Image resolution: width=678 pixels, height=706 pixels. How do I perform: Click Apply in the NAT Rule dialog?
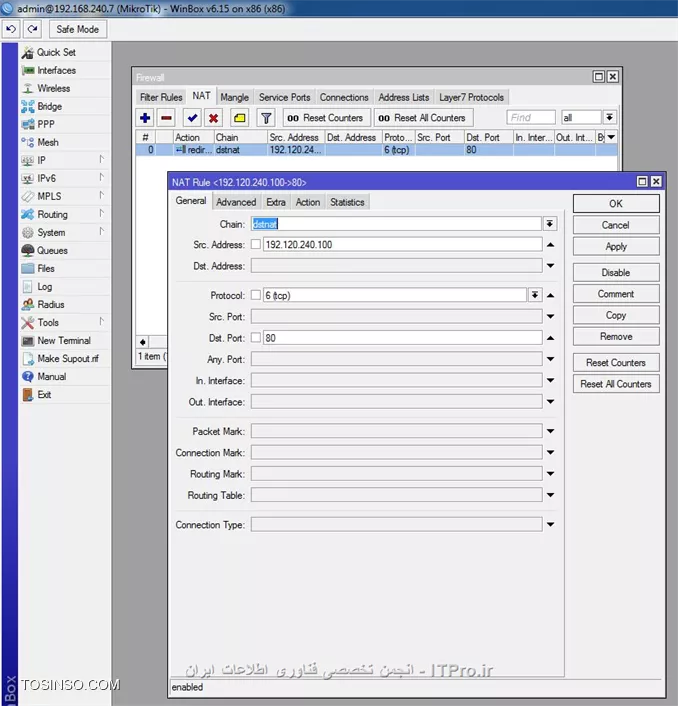[x=616, y=247]
